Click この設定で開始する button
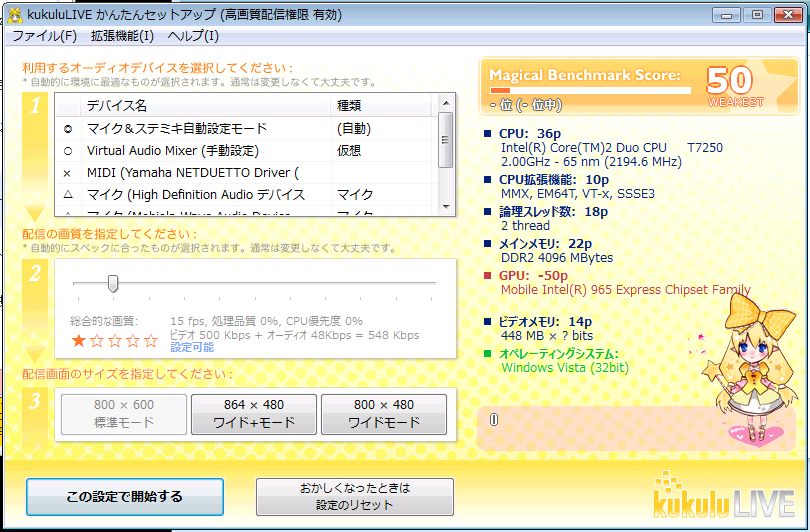 click(x=125, y=496)
